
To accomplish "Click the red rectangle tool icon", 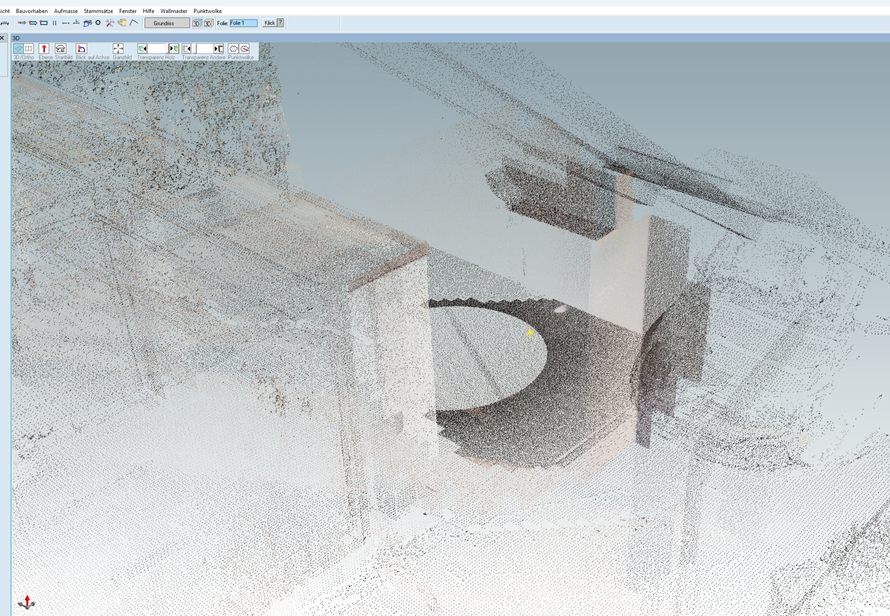I will coord(44,23).
